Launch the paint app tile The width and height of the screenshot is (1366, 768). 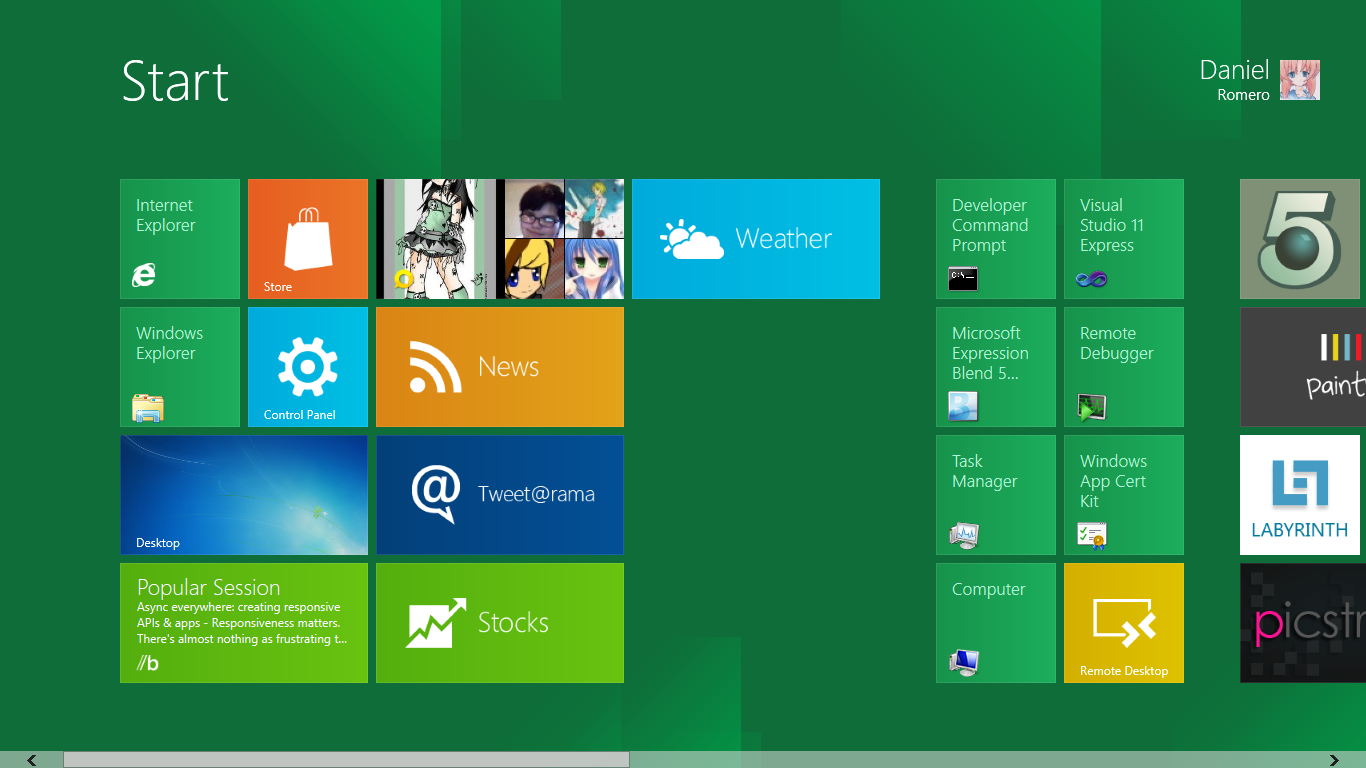(x=1303, y=367)
